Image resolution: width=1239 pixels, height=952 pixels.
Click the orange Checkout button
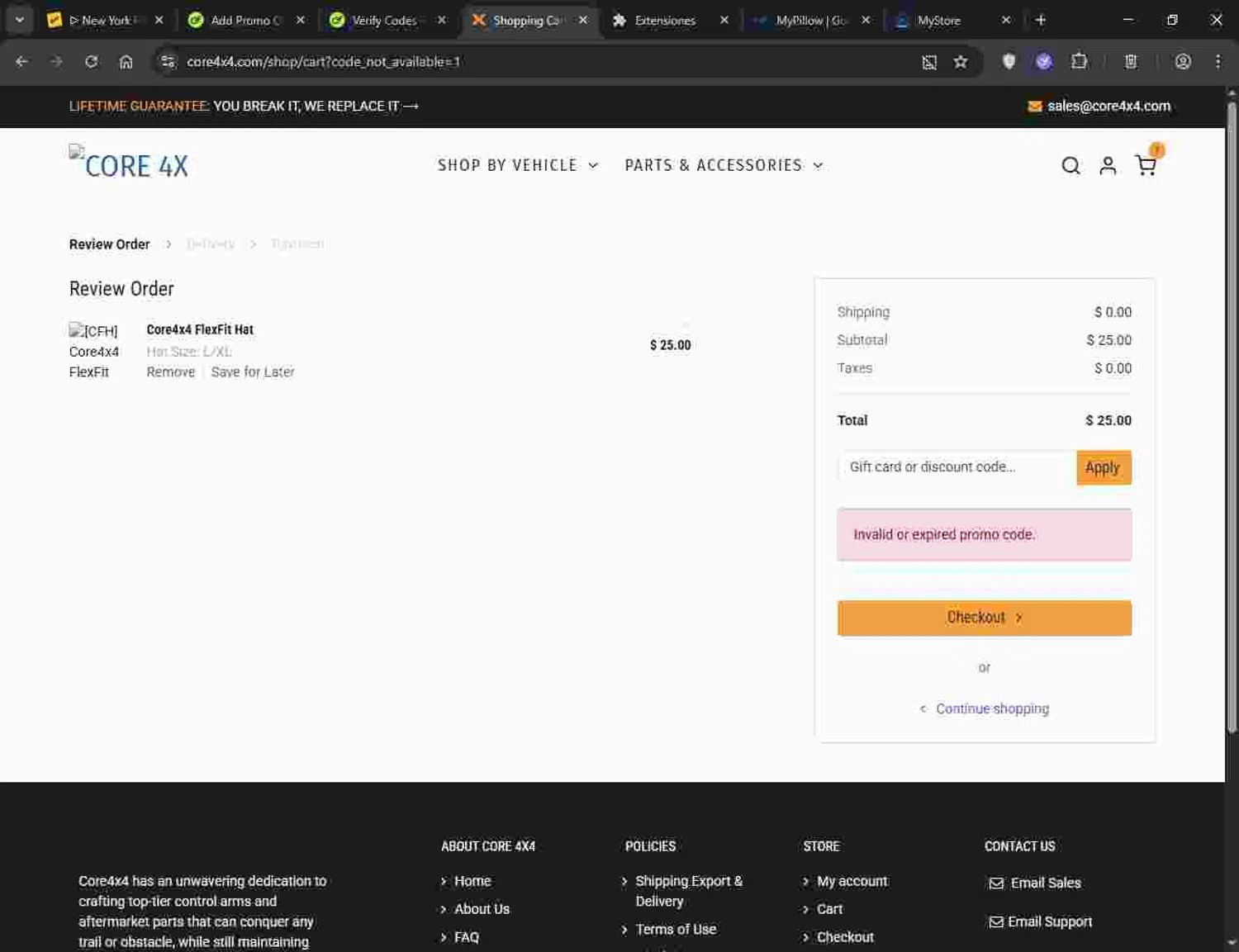(984, 618)
